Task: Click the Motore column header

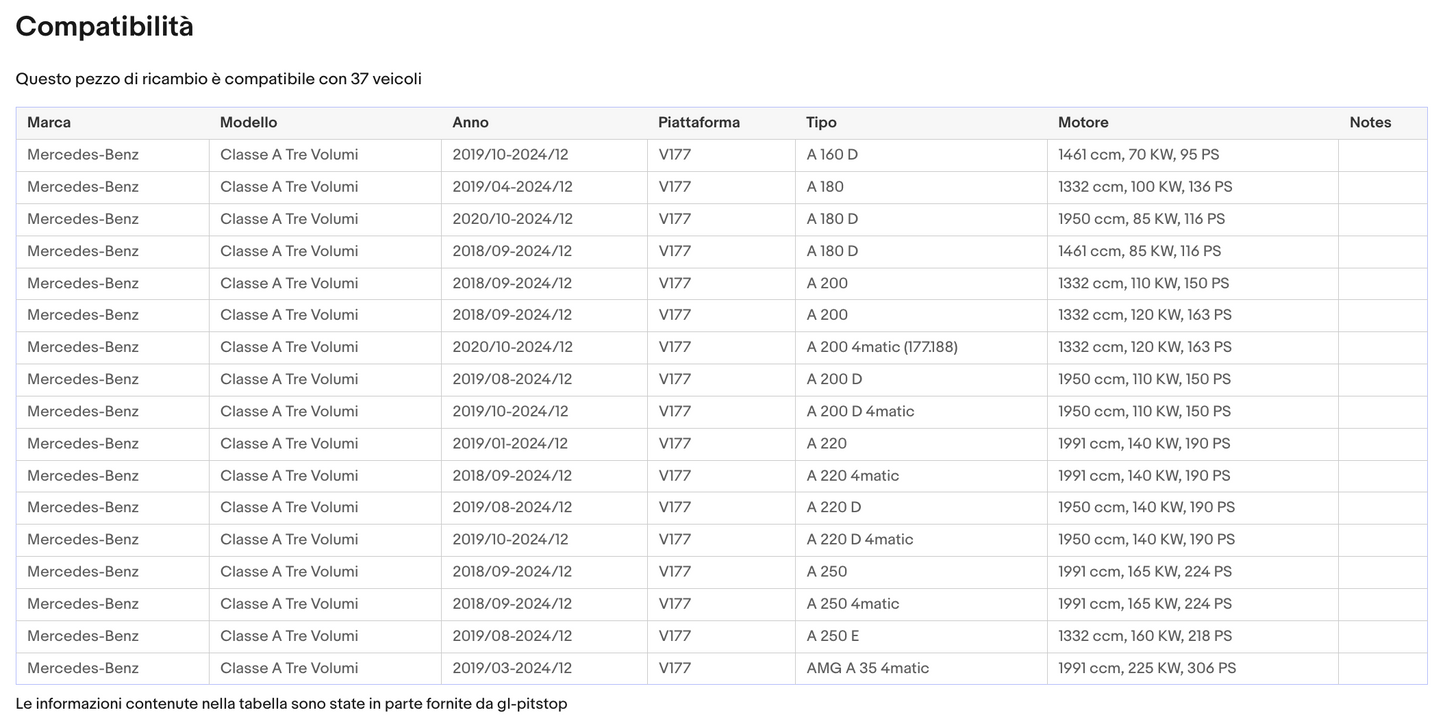Action: [x=1083, y=123]
